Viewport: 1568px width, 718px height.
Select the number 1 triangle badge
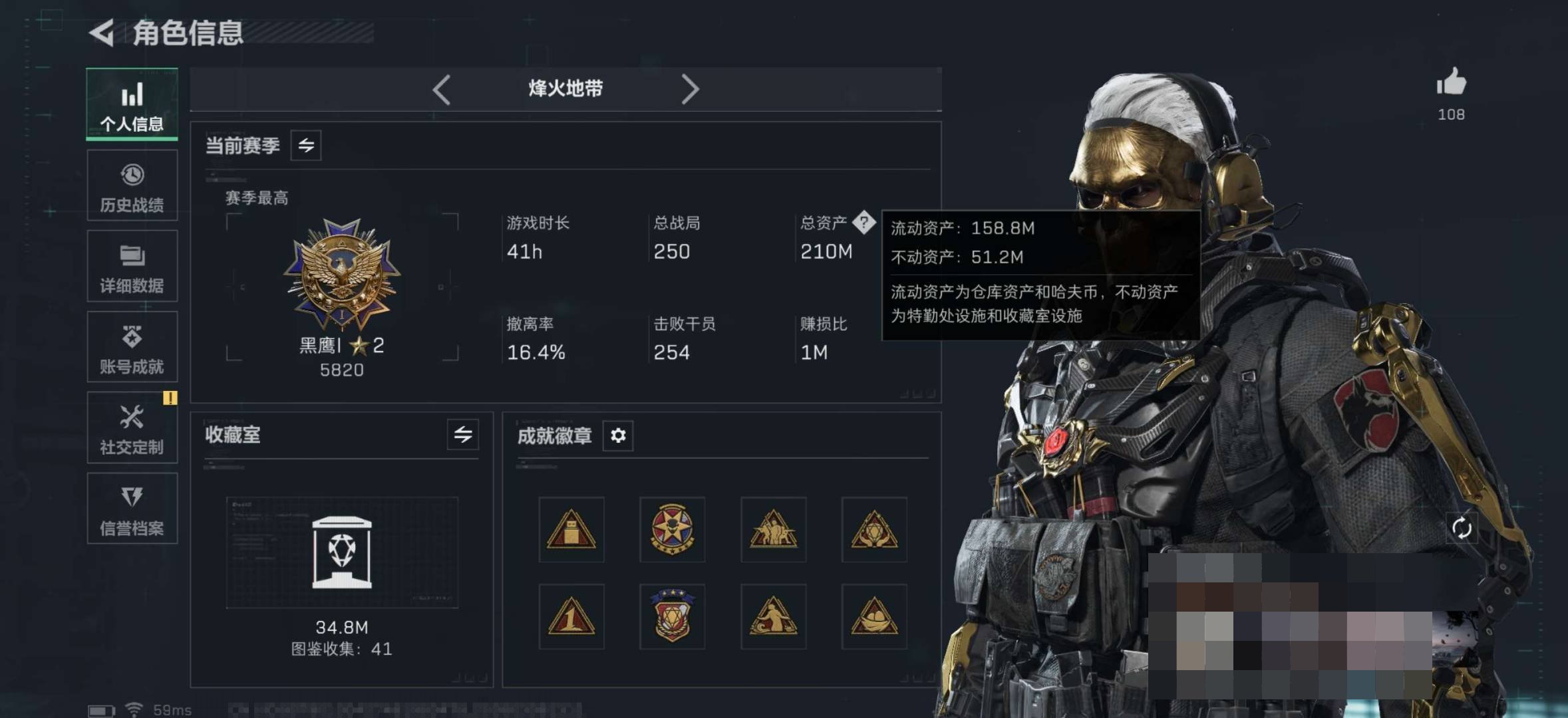(x=571, y=616)
